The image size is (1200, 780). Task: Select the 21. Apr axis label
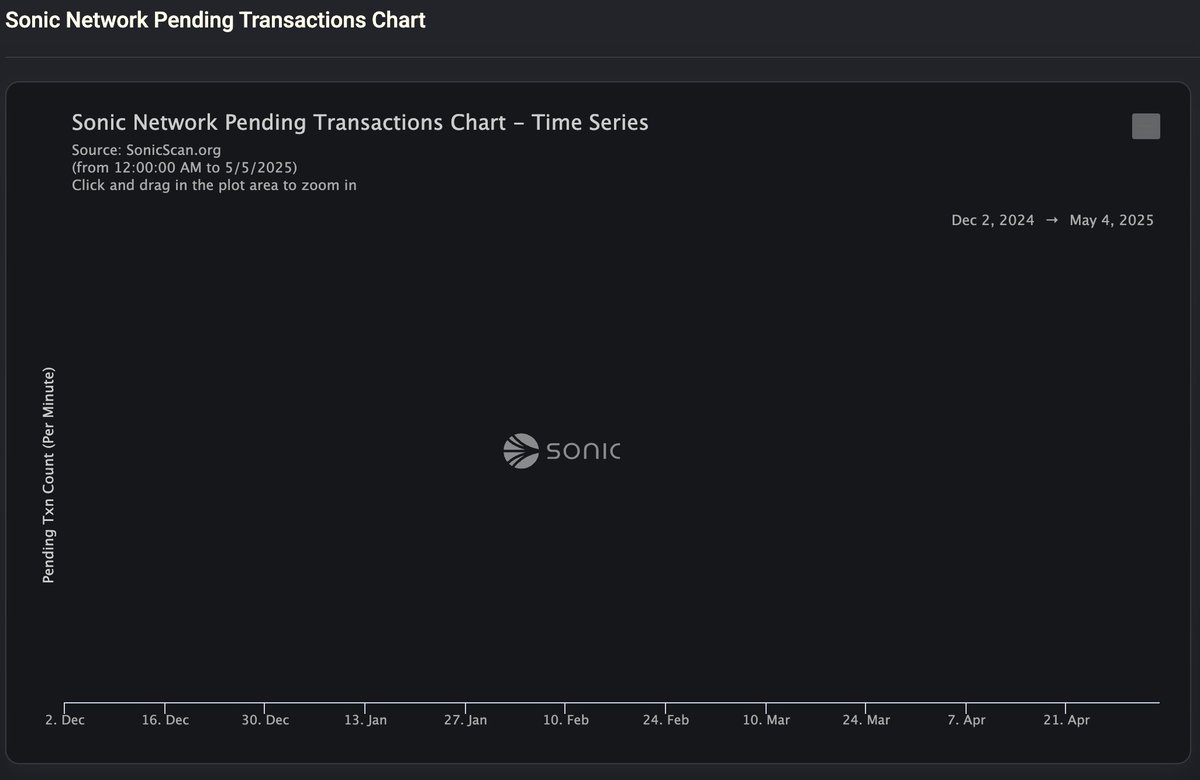[1065, 720]
